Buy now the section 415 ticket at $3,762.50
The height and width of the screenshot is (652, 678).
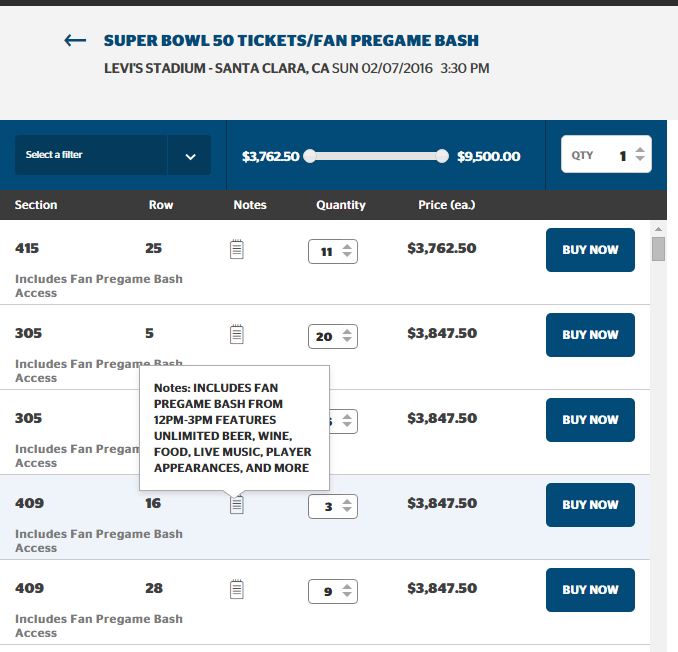pos(590,250)
